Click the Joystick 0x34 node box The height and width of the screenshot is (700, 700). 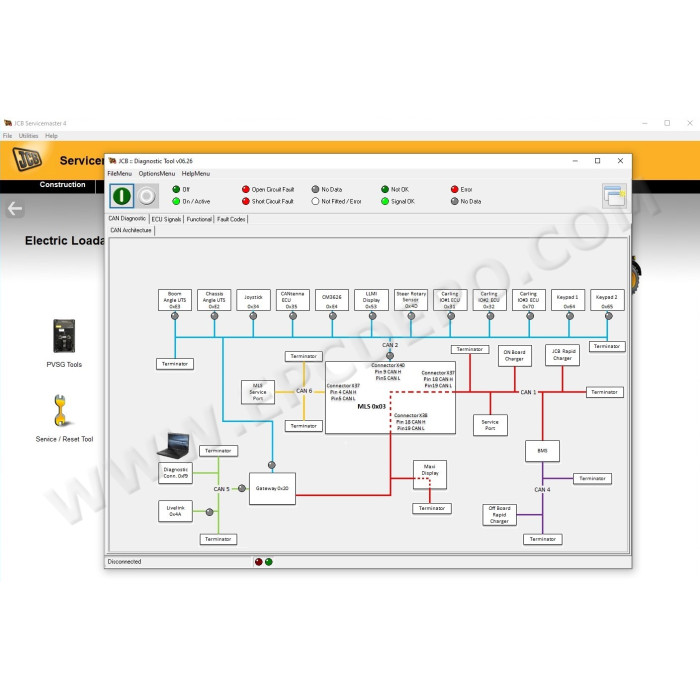coord(254,300)
